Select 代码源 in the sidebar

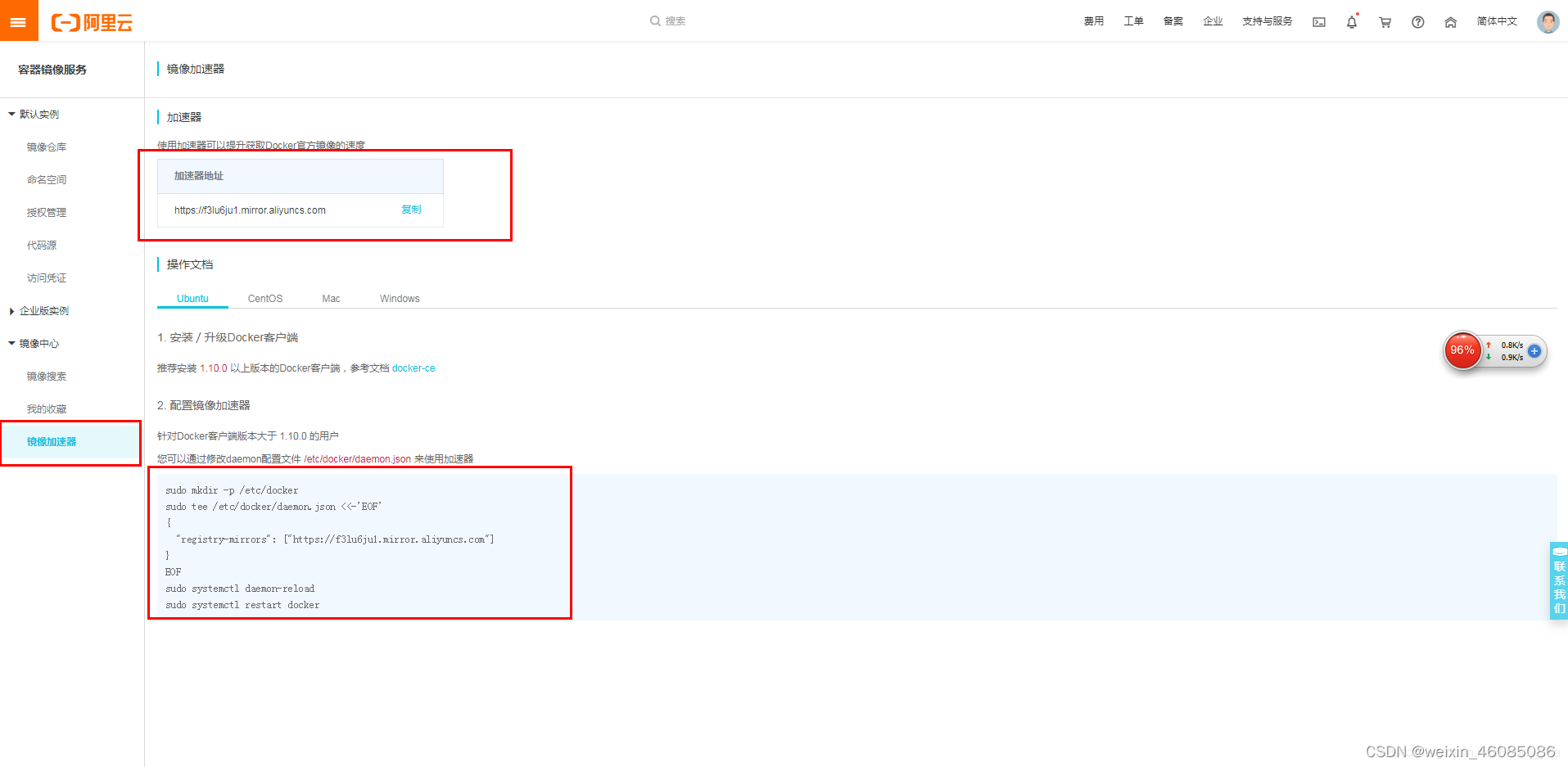42,246
